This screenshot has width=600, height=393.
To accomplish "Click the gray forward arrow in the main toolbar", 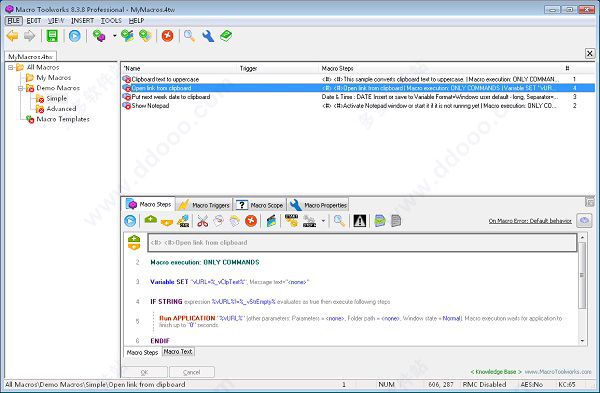I will [x=29, y=36].
